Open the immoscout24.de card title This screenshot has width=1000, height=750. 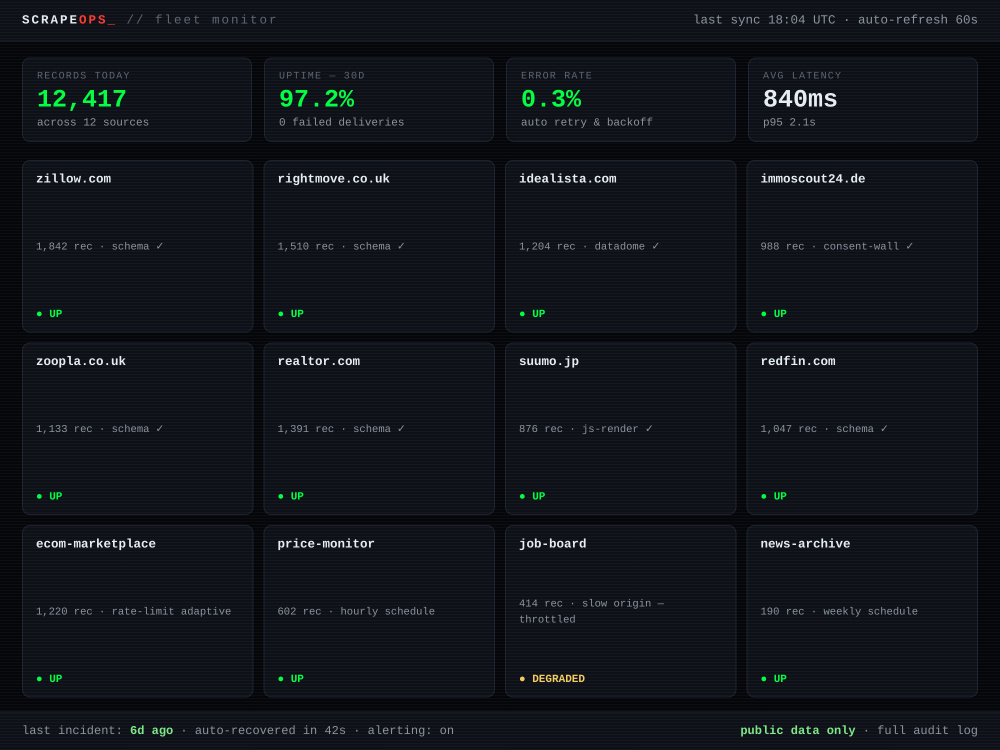tap(812, 179)
